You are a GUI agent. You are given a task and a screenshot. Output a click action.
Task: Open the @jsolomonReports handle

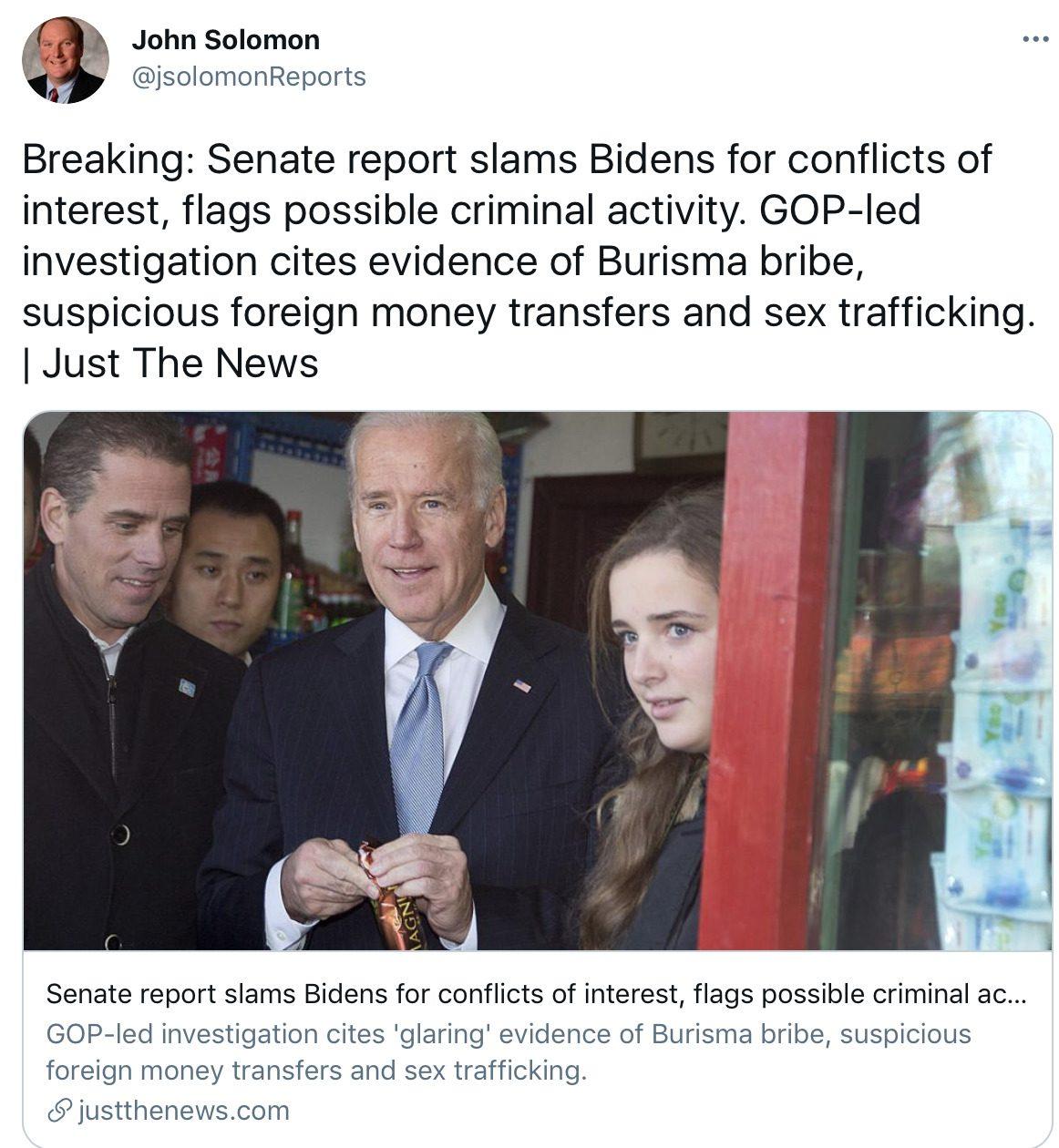click(249, 77)
